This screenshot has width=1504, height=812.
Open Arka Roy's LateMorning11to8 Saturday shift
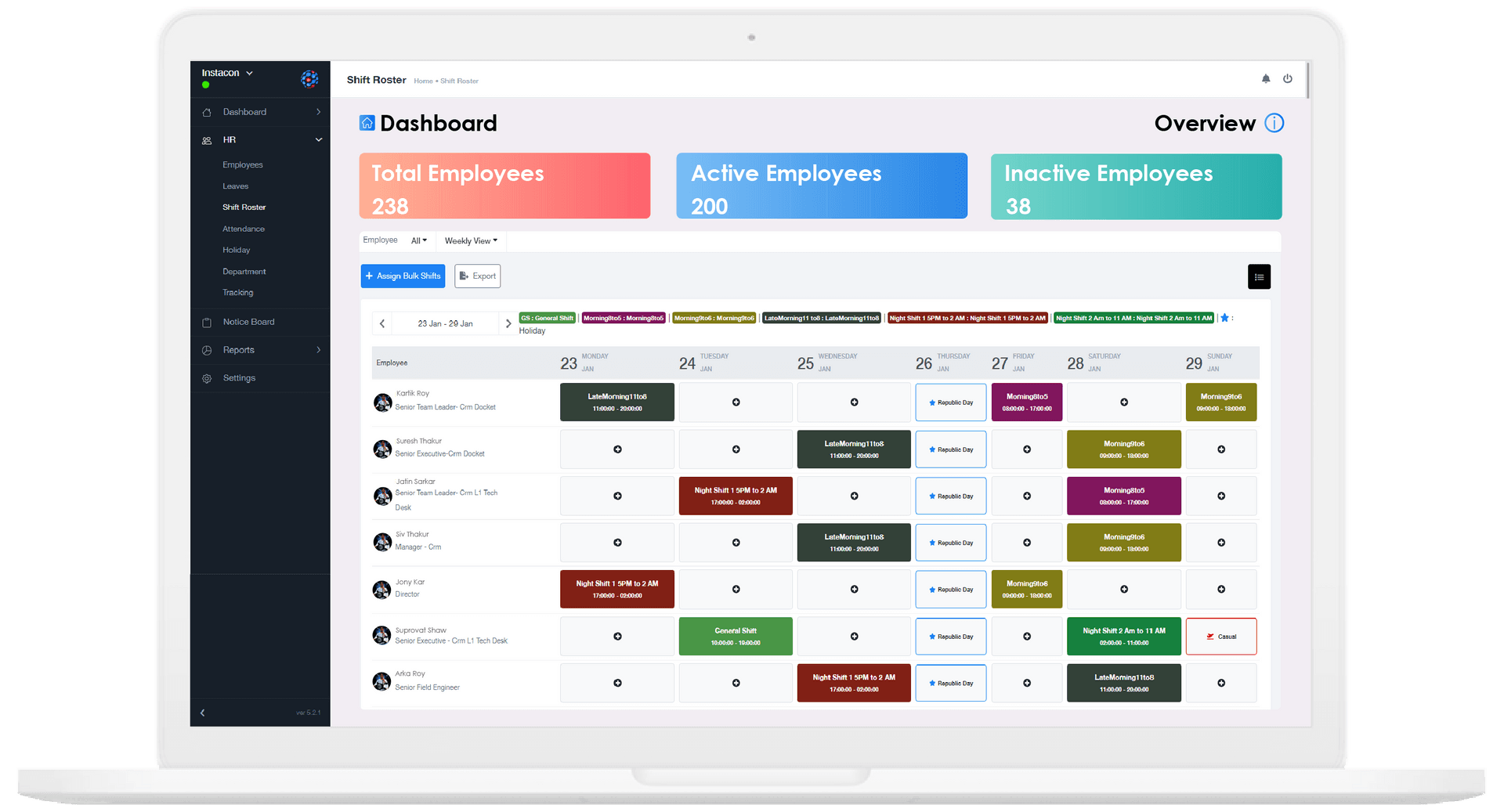point(1124,683)
